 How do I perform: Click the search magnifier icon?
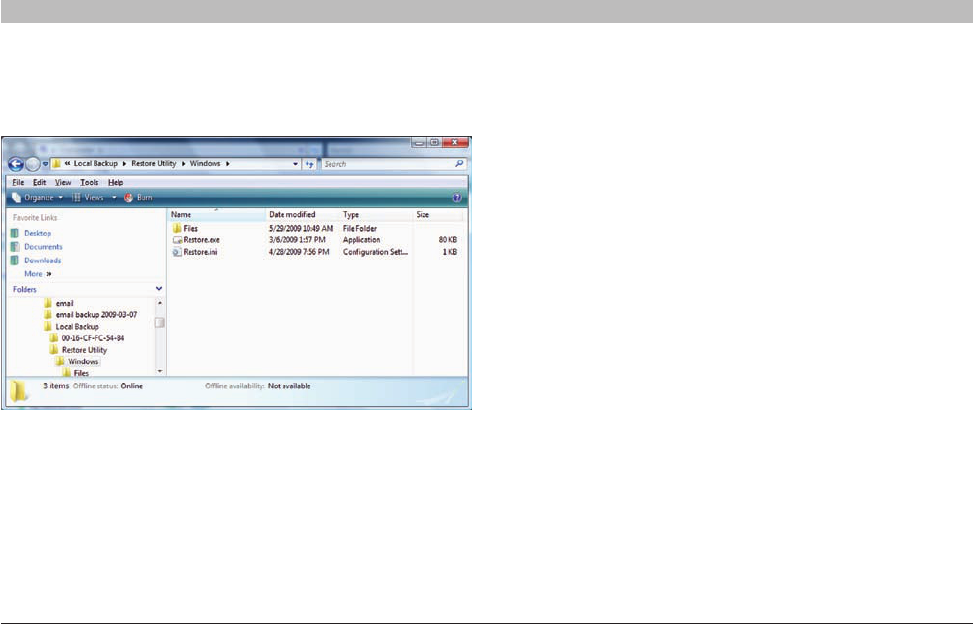click(x=459, y=164)
